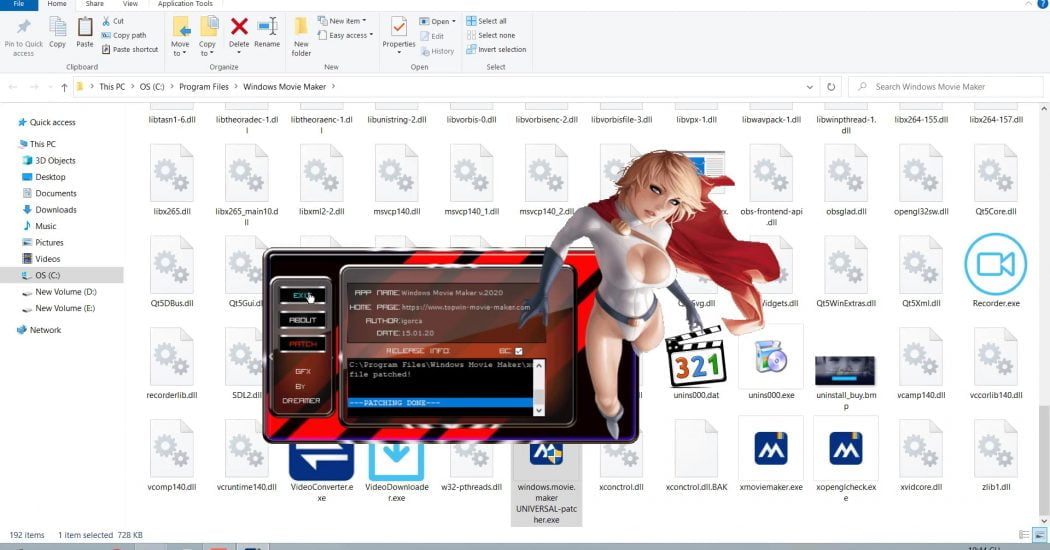
Task: Click the PATCH button in patcher
Action: click(302, 344)
